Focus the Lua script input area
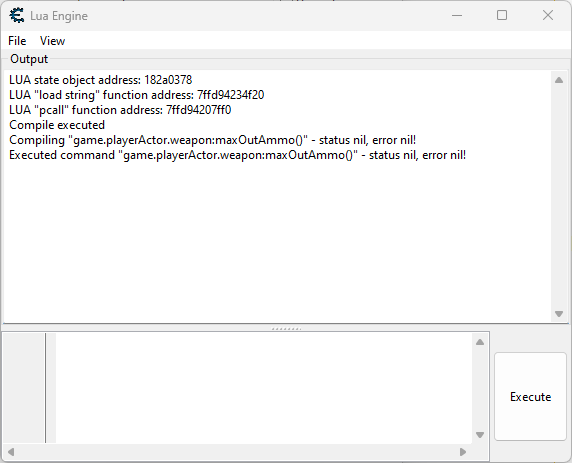Image resolution: width=572 pixels, height=463 pixels. click(264, 388)
